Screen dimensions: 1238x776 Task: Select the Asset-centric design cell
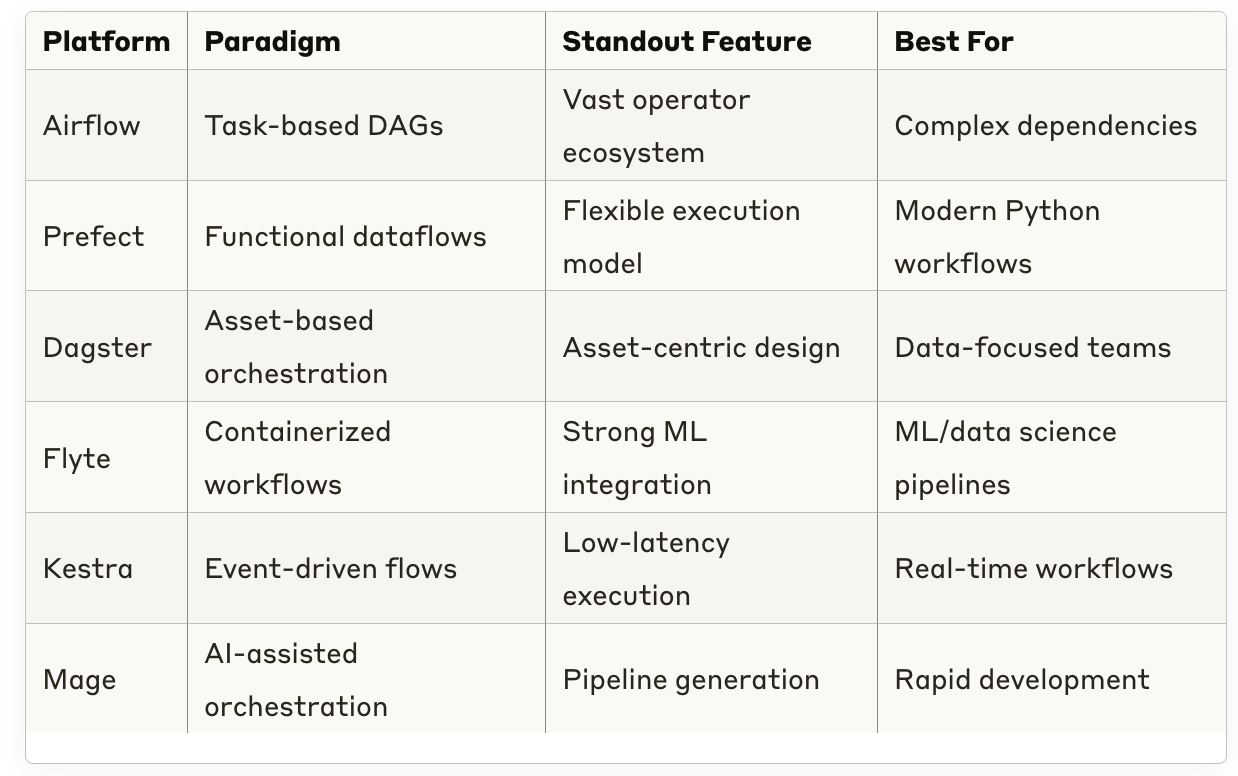701,348
